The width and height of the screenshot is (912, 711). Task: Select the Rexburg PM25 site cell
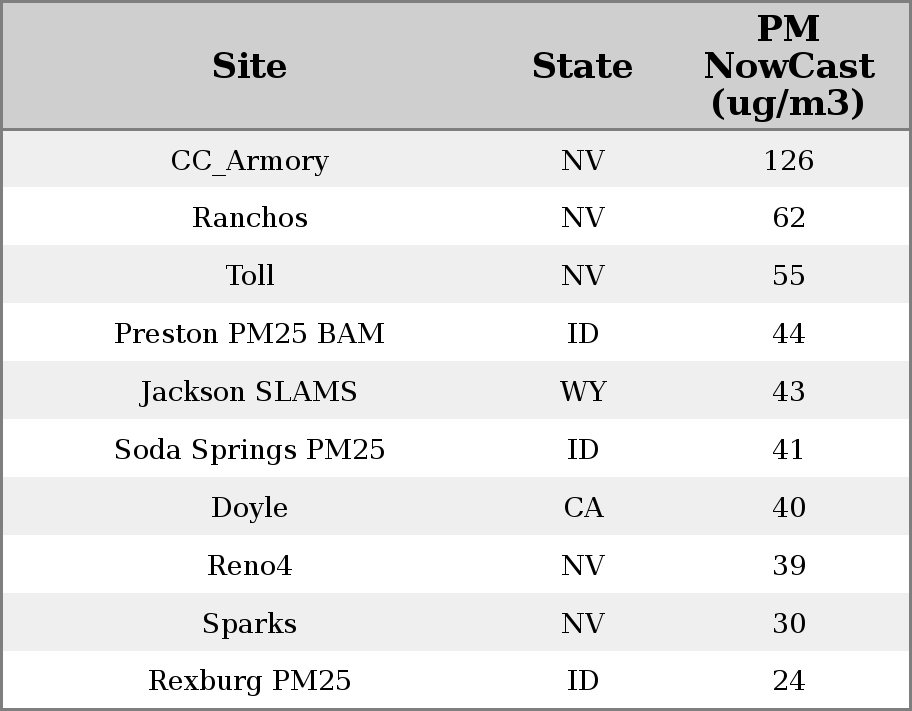pyautogui.click(x=249, y=681)
